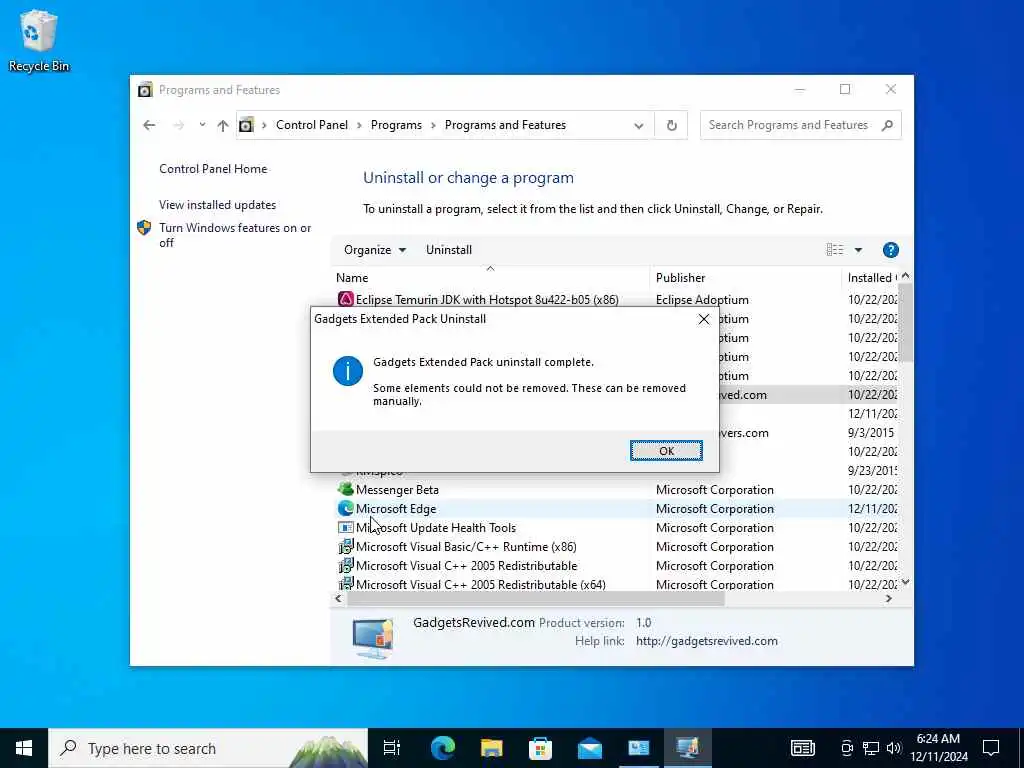This screenshot has width=1024, height=768.
Task: Click the volume icon in system tray
Action: click(x=894, y=748)
